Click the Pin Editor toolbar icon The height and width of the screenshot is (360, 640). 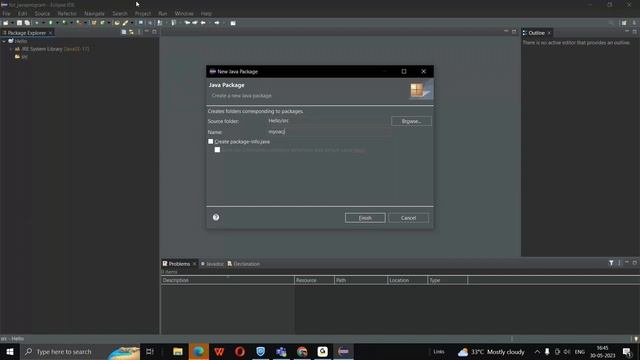click(233, 23)
